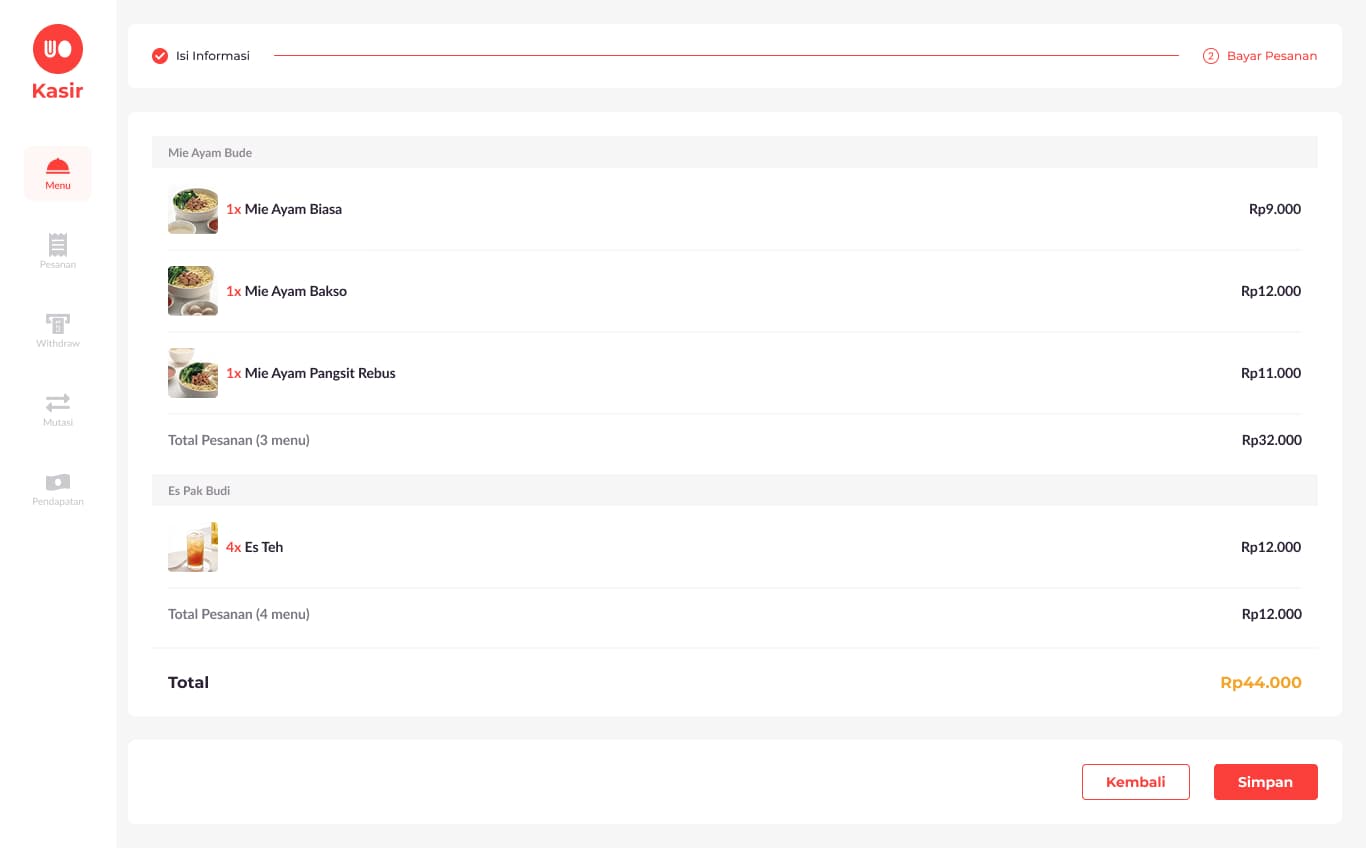The height and width of the screenshot is (848, 1366).
Task: Click the Rp9.000 price
Action: (x=1275, y=209)
